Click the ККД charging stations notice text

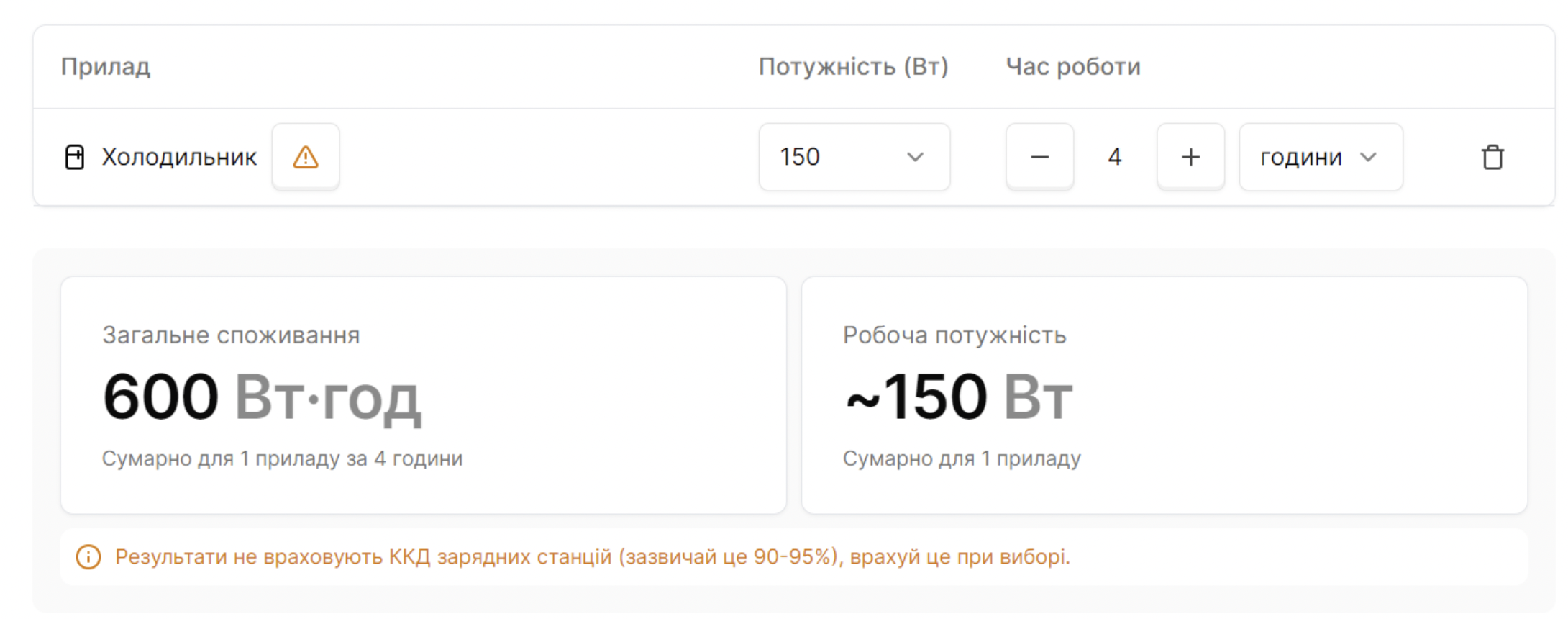(x=593, y=556)
